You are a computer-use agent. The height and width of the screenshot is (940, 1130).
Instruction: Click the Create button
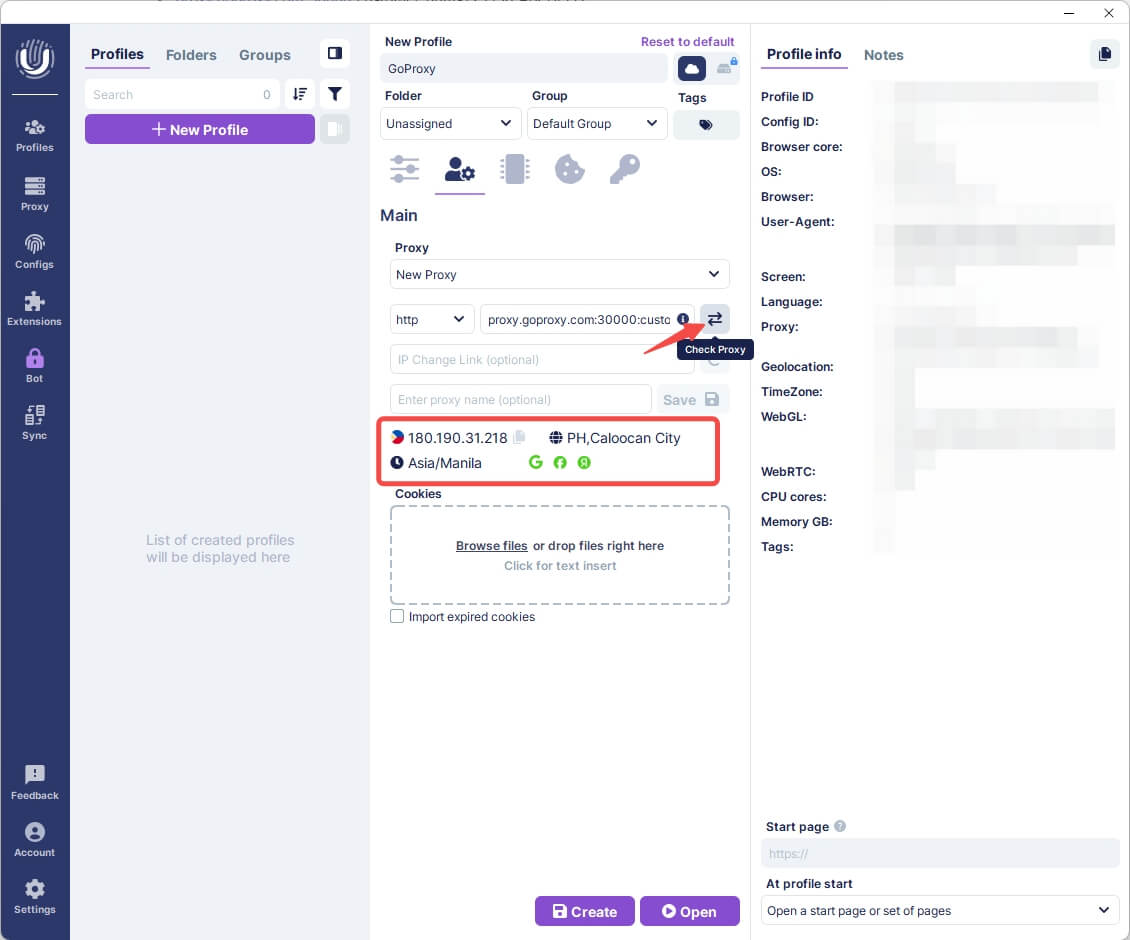point(584,911)
